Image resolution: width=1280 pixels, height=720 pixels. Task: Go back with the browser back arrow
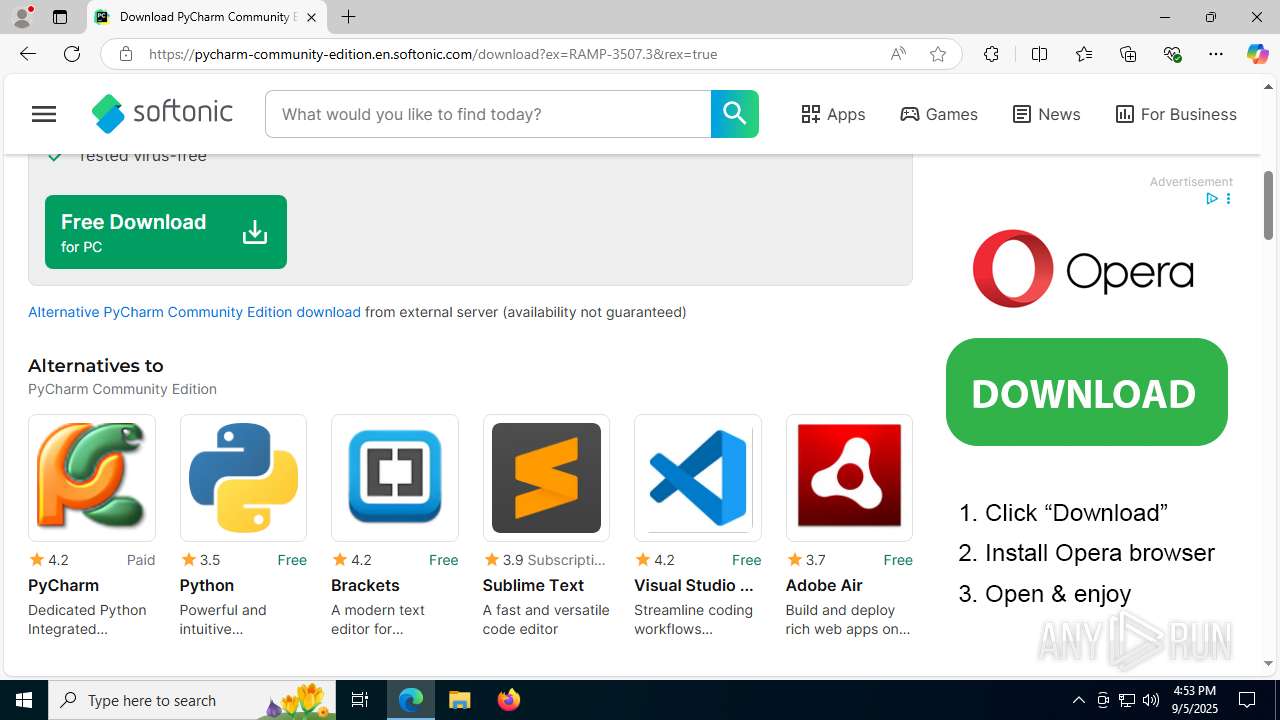(28, 54)
